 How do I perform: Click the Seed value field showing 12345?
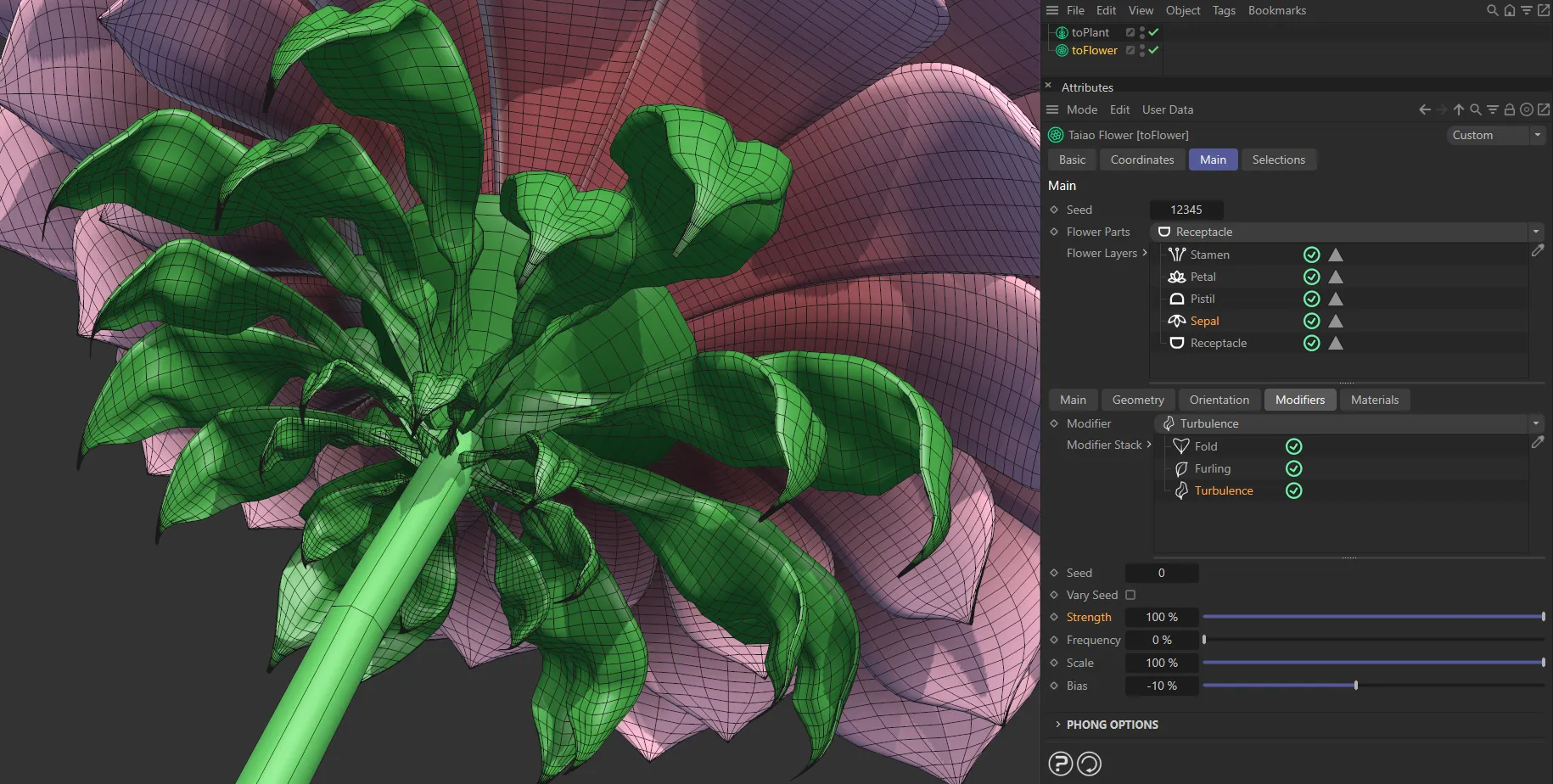(x=1186, y=210)
